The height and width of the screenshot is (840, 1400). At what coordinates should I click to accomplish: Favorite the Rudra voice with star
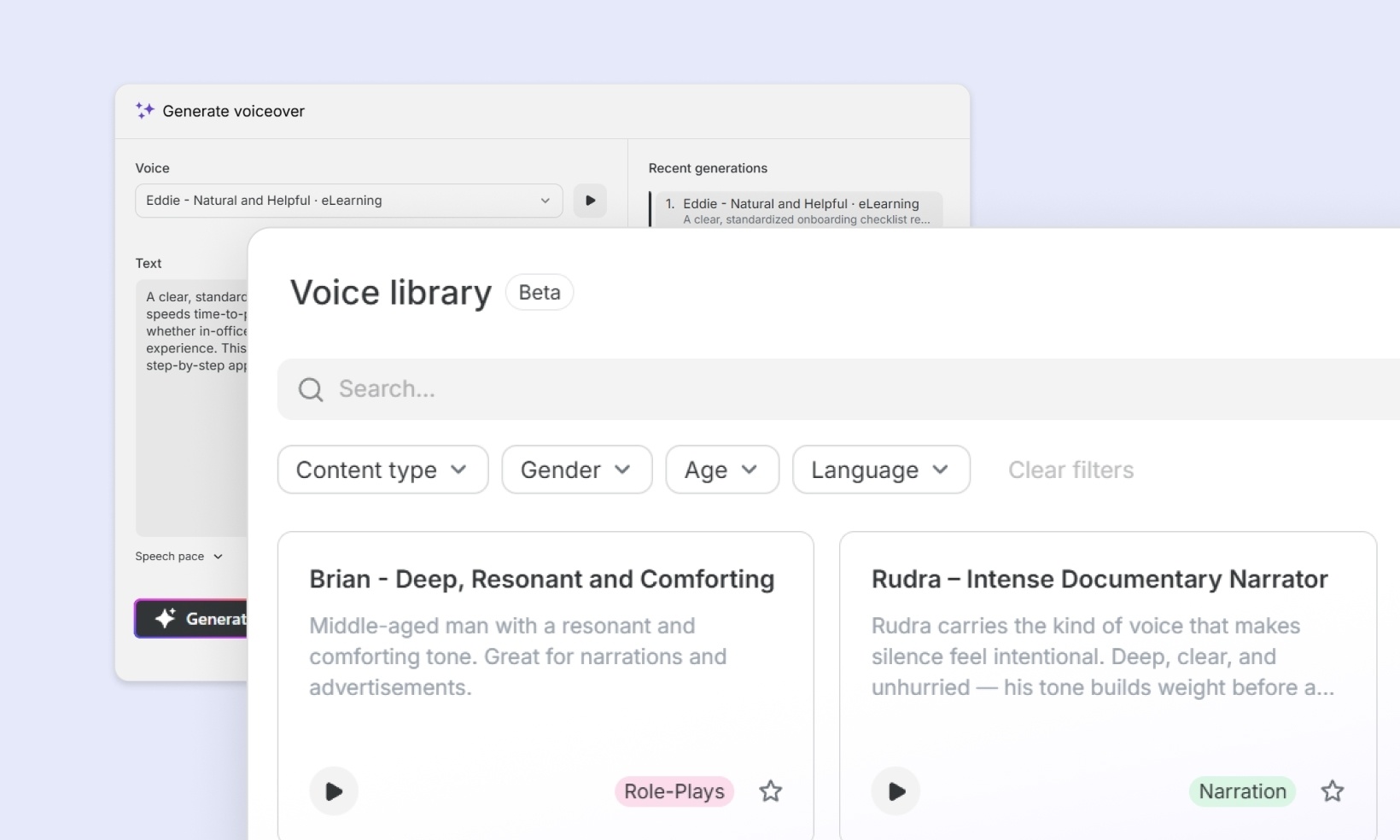[x=1333, y=791]
